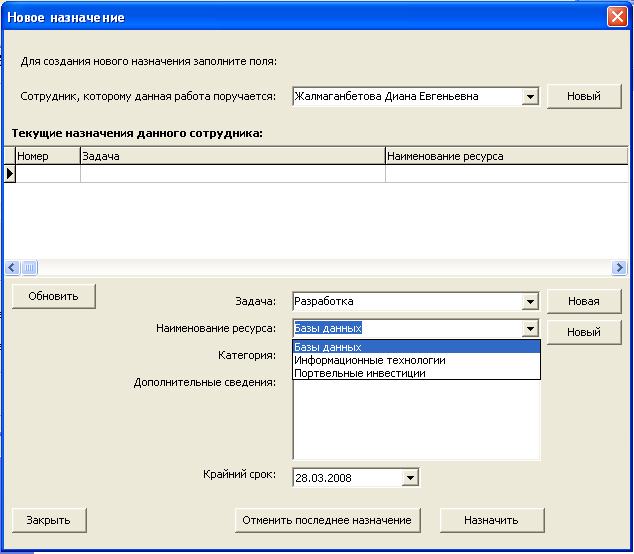Collapse the Наименование ресурса dropdown arrow
This screenshot has height=554, width=634.
point(530,328)
